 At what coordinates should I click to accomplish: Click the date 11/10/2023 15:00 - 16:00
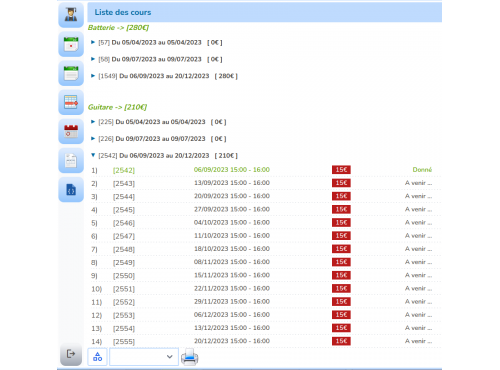click(232, 236)
